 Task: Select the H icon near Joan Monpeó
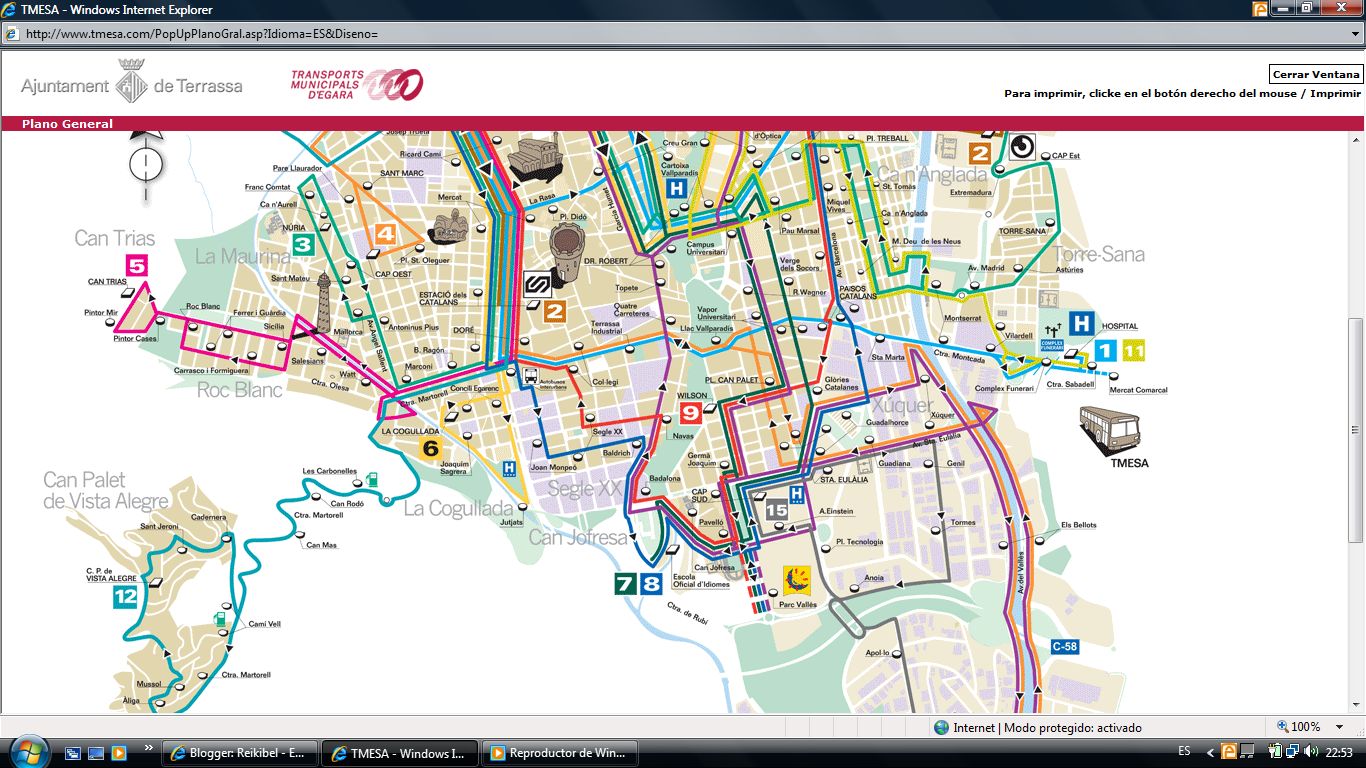coord(509,467)
